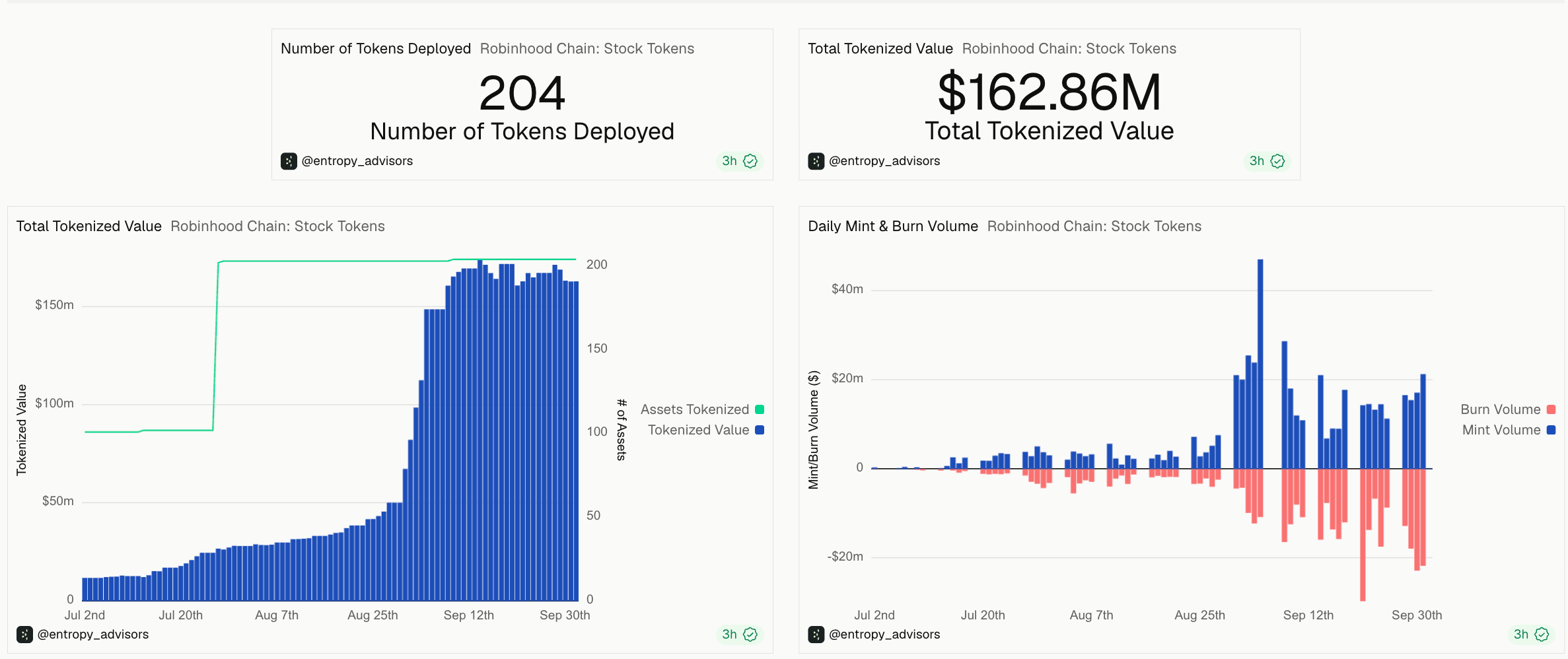The image size is (1568, 659).
Task: Open Daily Mint & Burn Volume query title
Action: pos(893,226)
